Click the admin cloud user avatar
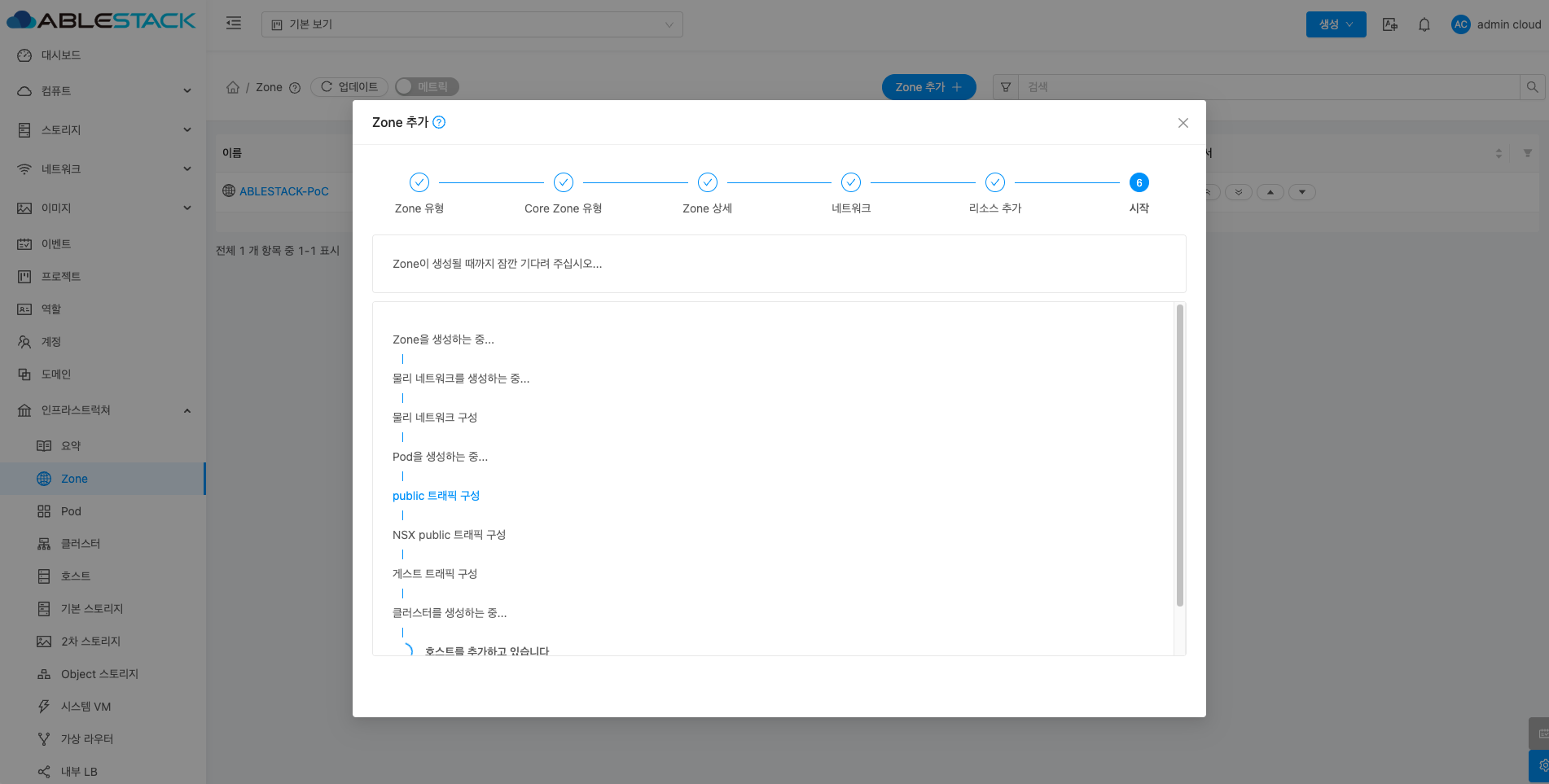 (1461, 24)
